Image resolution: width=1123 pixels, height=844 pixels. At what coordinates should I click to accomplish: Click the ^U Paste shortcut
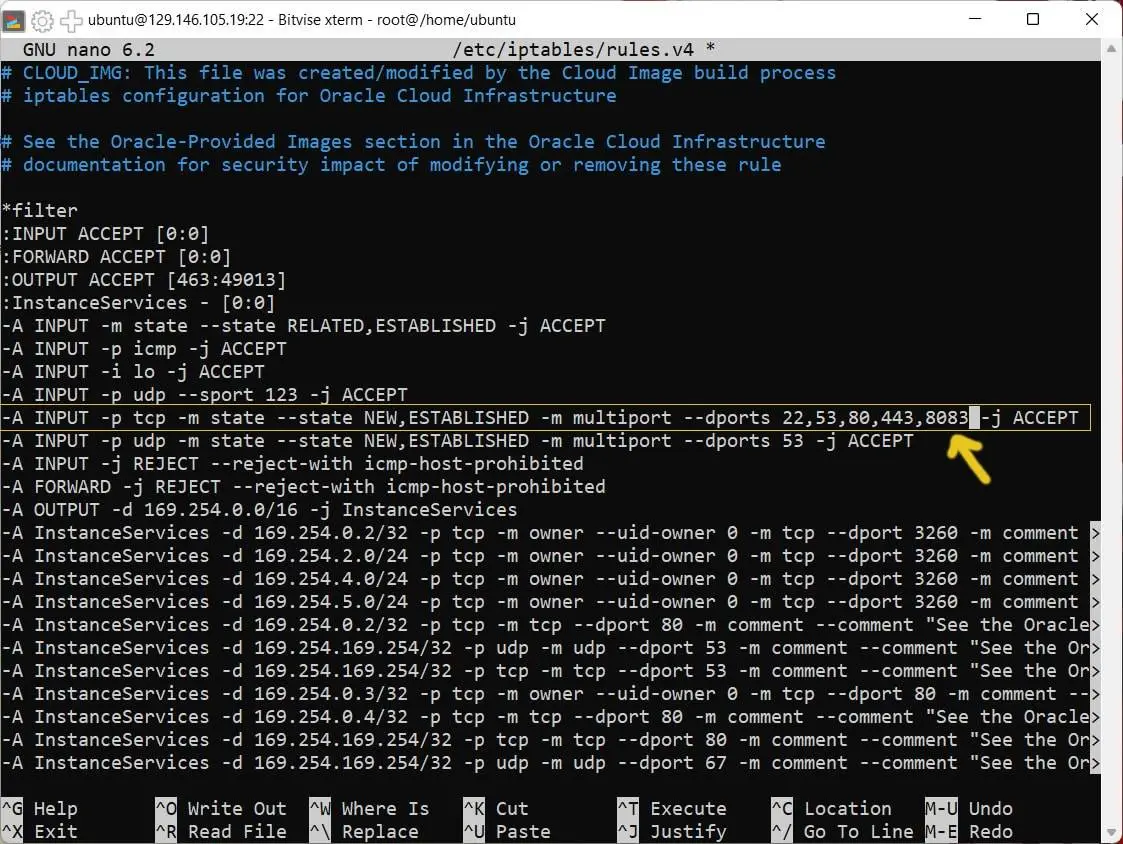(x=506, y=832)
